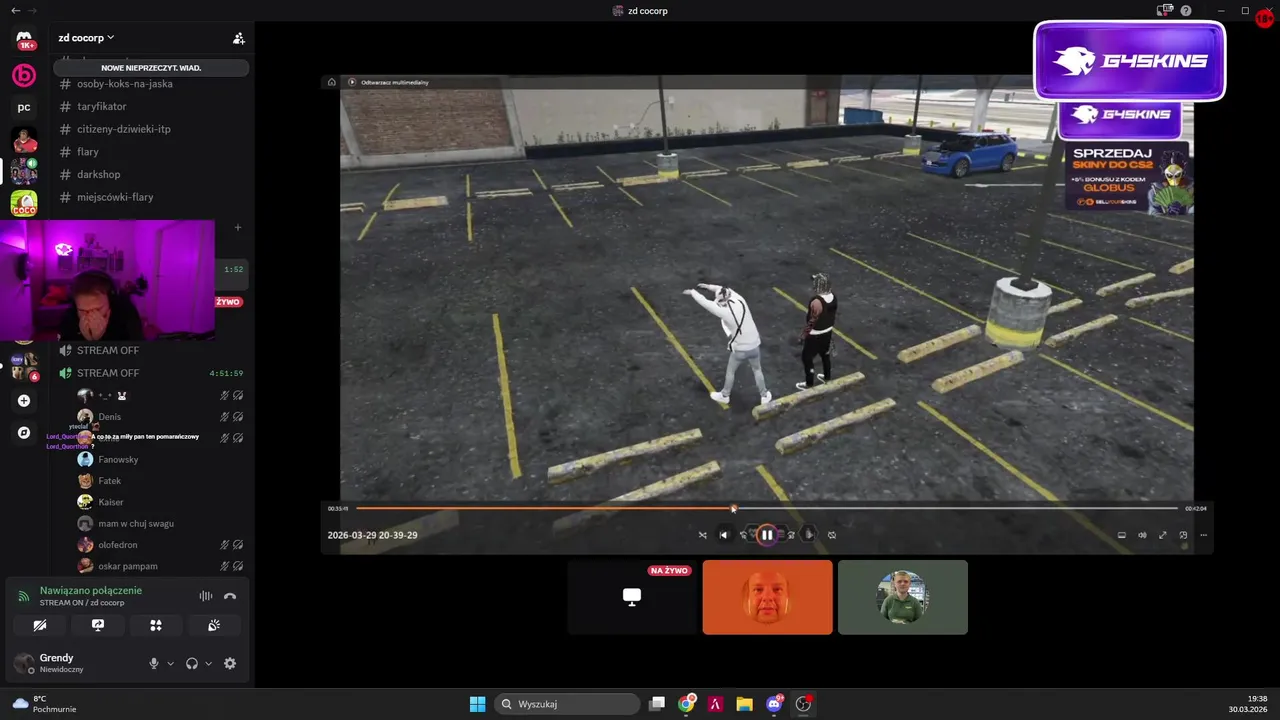This screenshot has height=720, width=1280.
Task: Open the 'pc' server in sidebar
Action: (24, 107)
